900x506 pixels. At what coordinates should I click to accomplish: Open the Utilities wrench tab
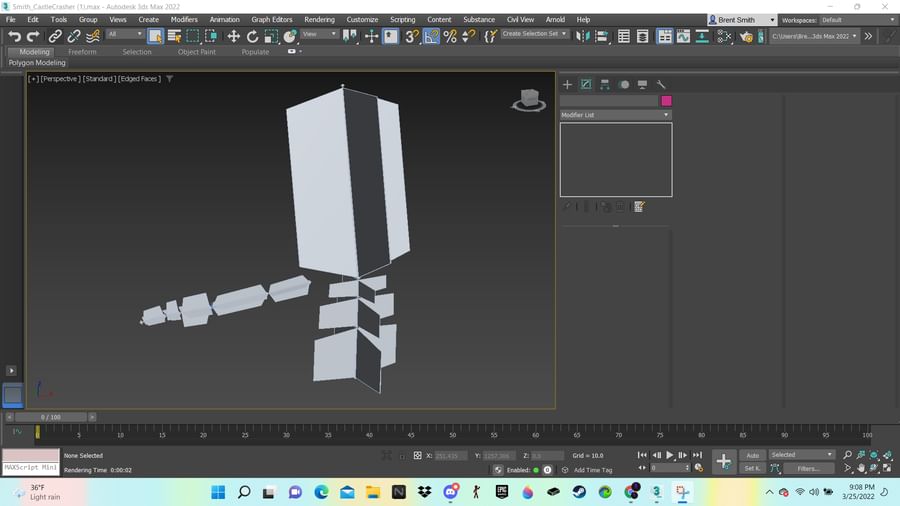661,85
